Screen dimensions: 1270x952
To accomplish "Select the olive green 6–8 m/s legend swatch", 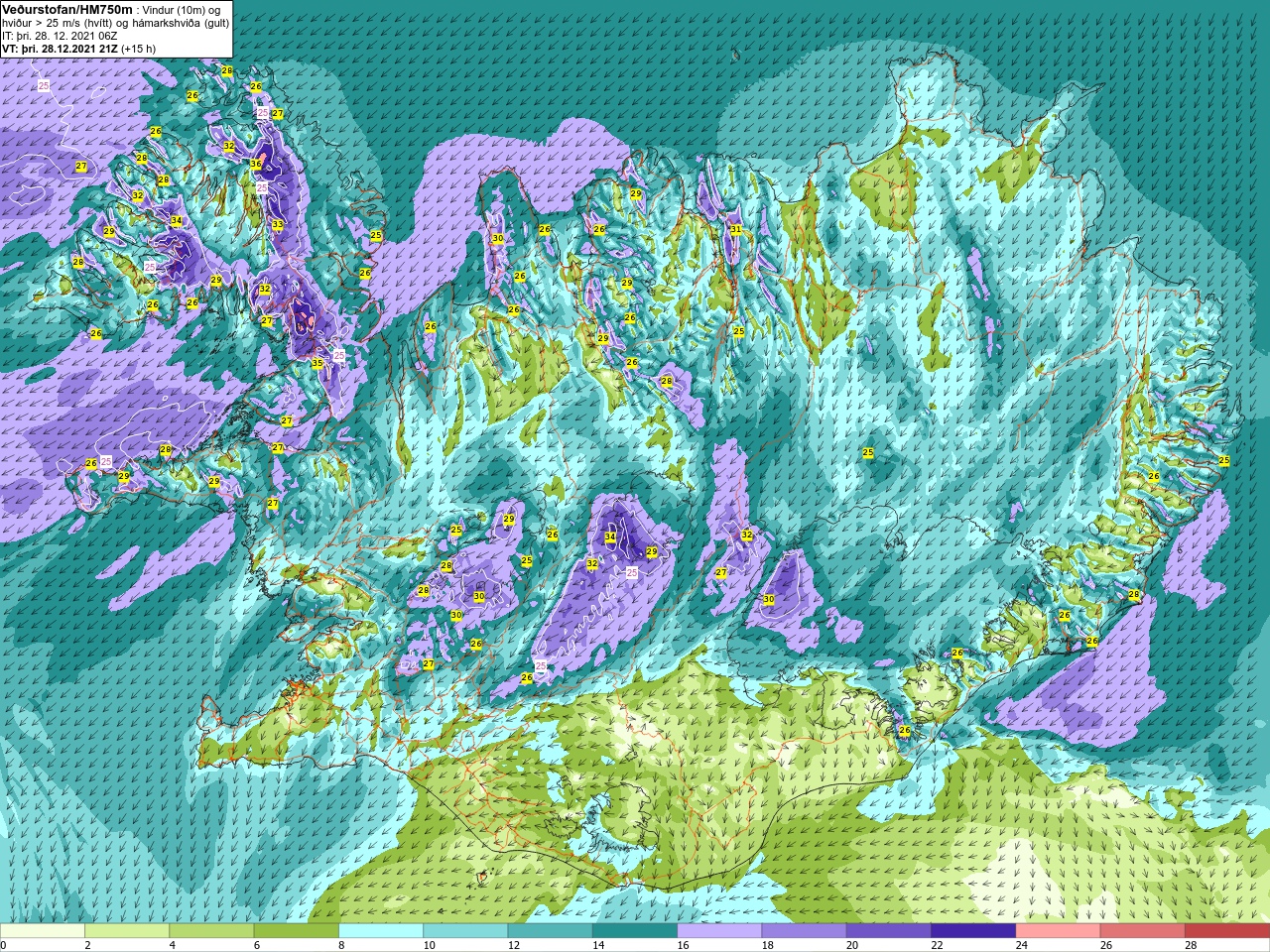I will (297, 930).
